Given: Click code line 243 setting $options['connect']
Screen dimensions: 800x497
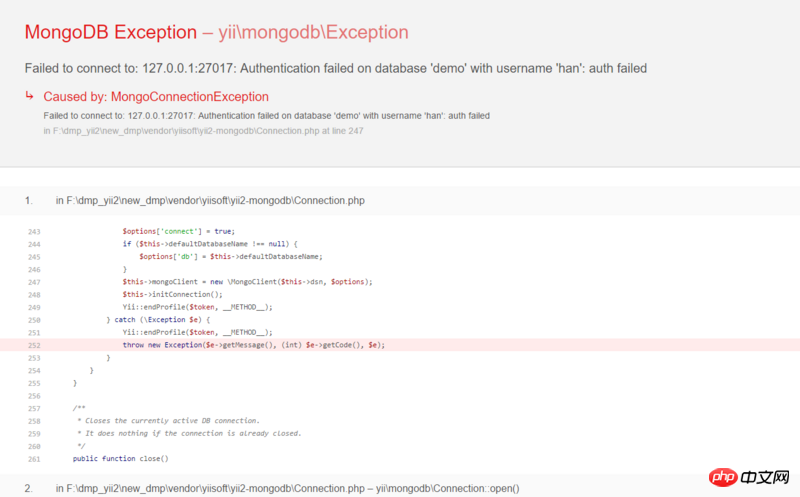Looking at the screenshot, I should [x=179, y=231].
